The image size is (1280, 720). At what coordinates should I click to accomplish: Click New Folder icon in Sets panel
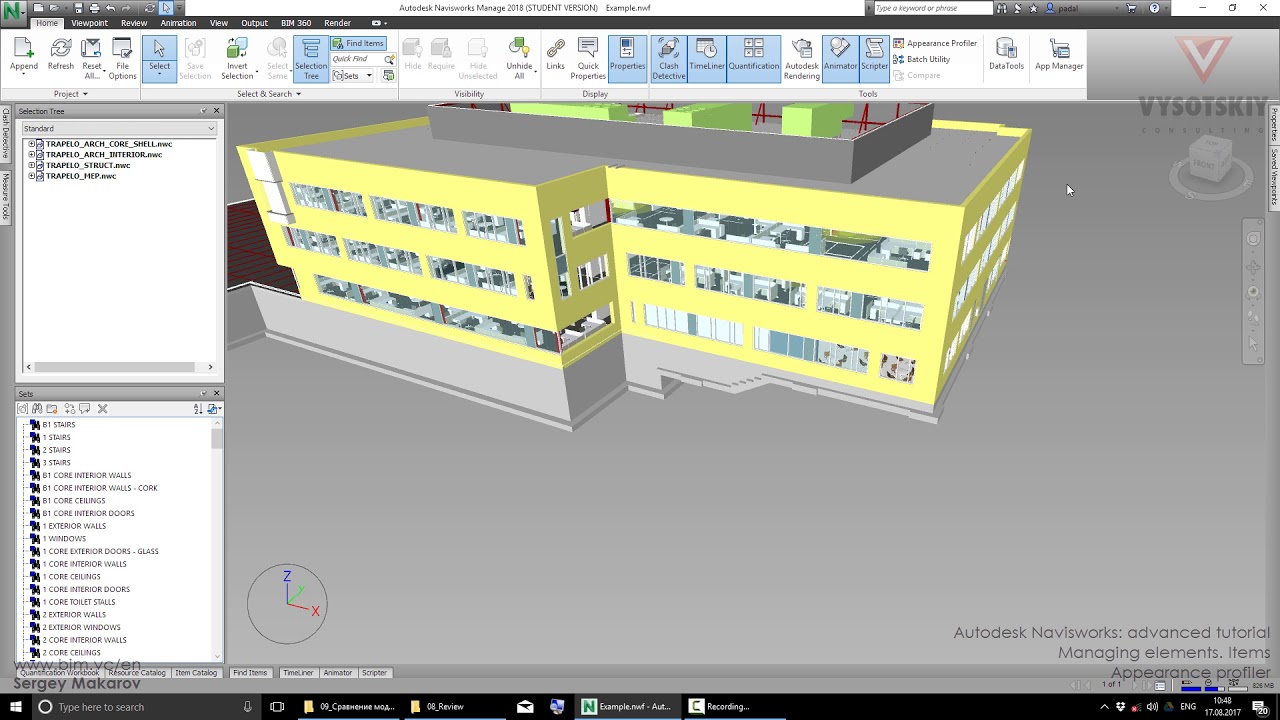coord(51,409)
